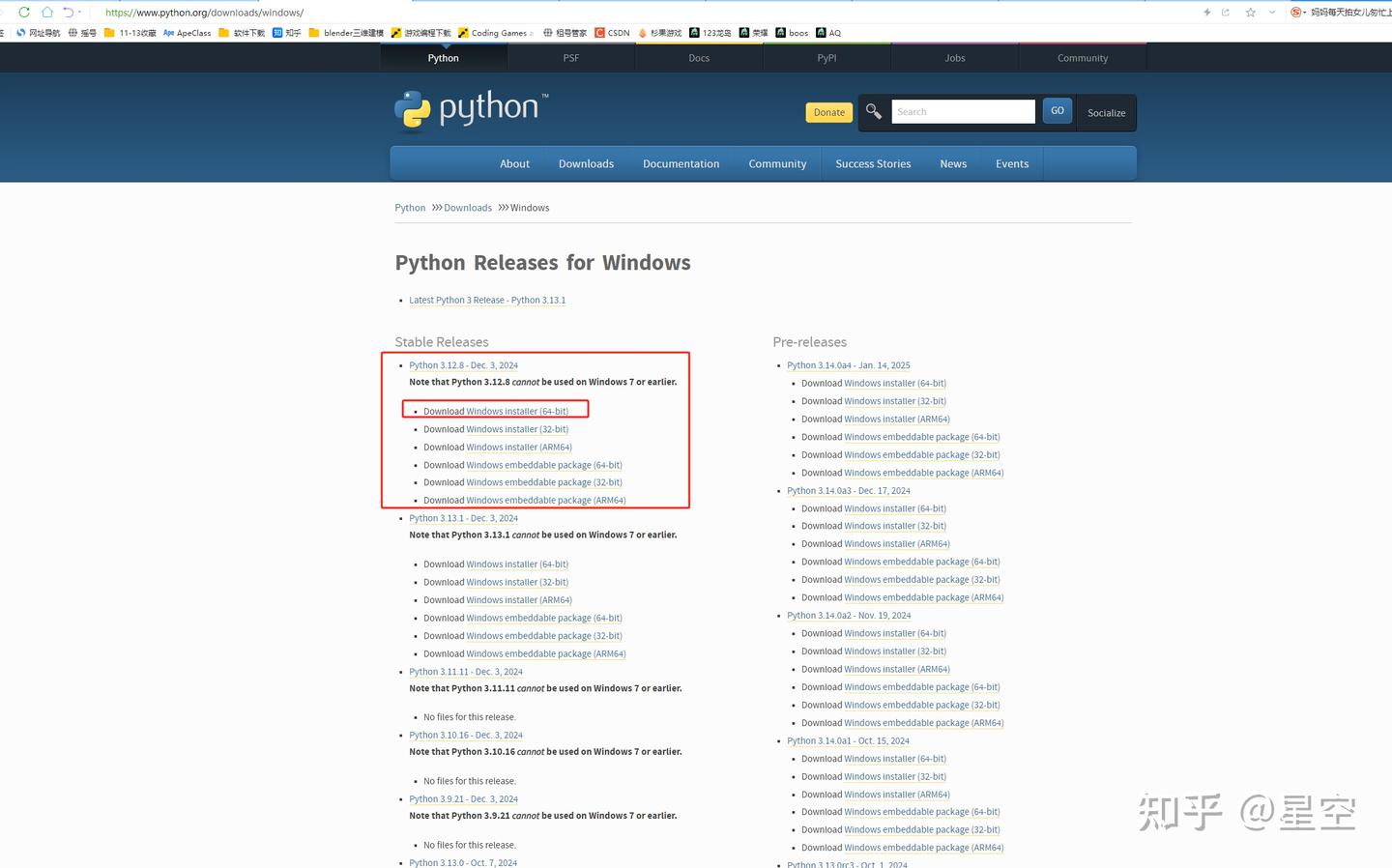1392x868 pixels.
Task: Click the Downloads breadcrumb link
Action: (x=468, y=208)
